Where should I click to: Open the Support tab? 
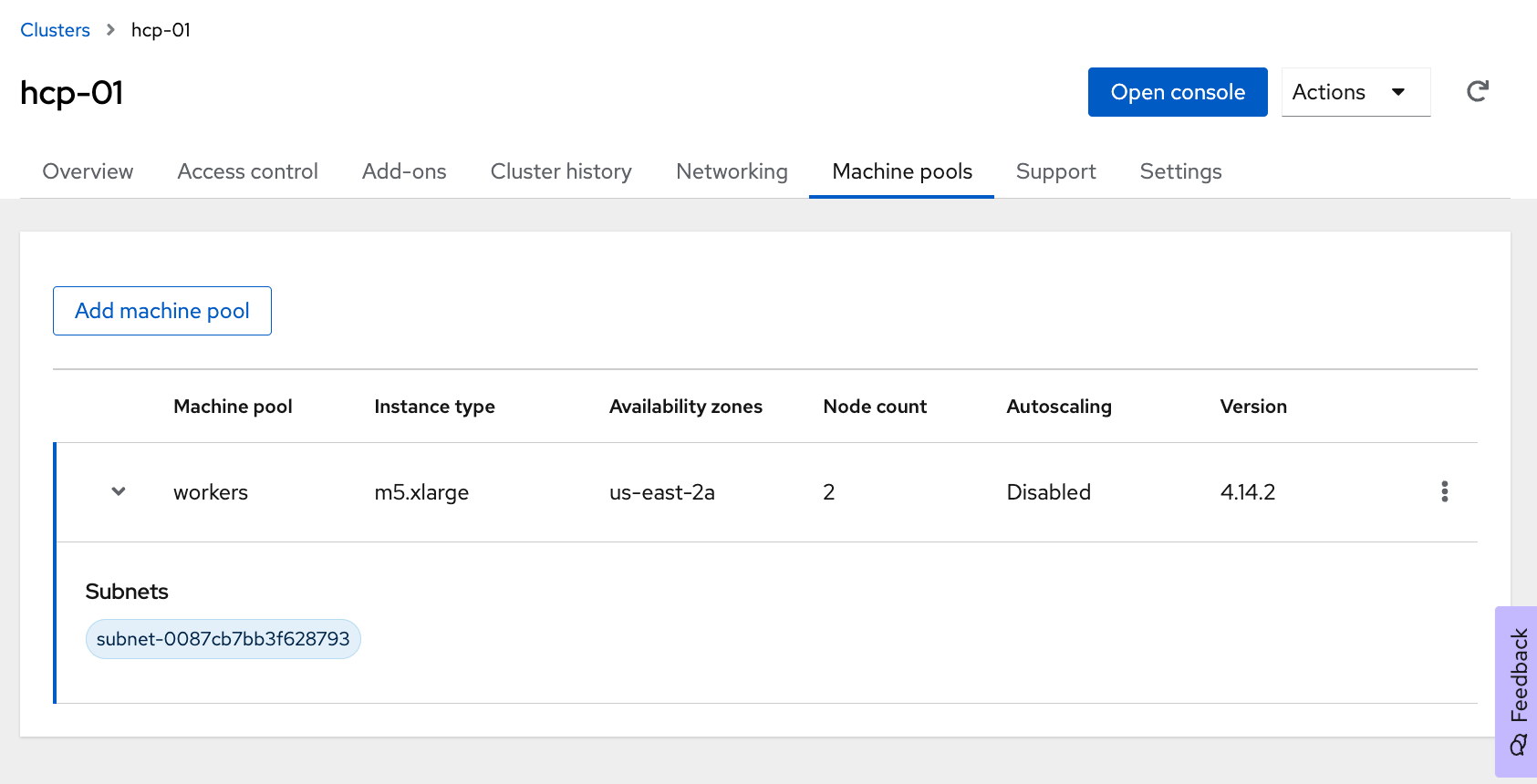click(1056, 171)
